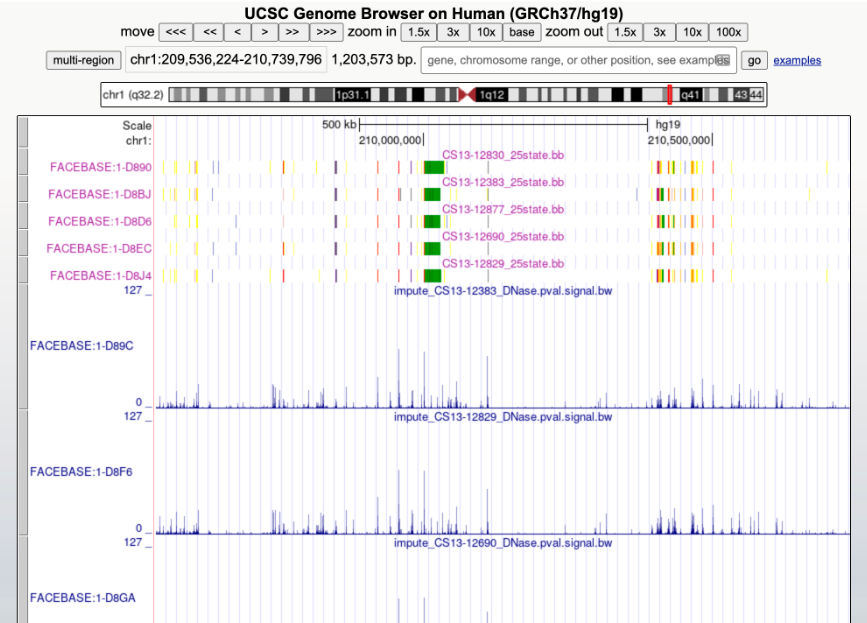Click the green block in the CS13-12830_25state track
The image size is (867, 623).
pyautogui.click(x=432, y=167)
